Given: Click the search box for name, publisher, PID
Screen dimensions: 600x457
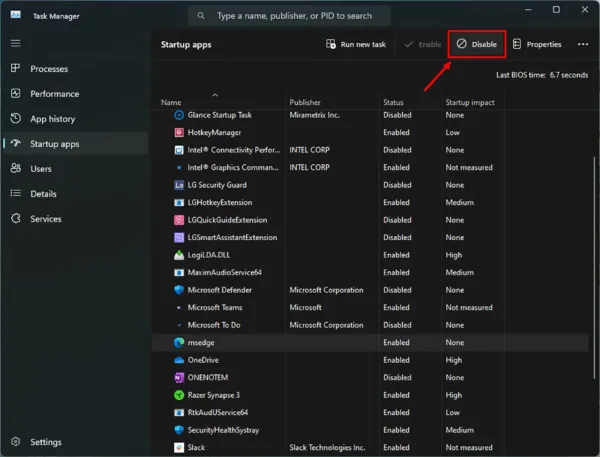Looking at the screenshot, I should 289,16.
